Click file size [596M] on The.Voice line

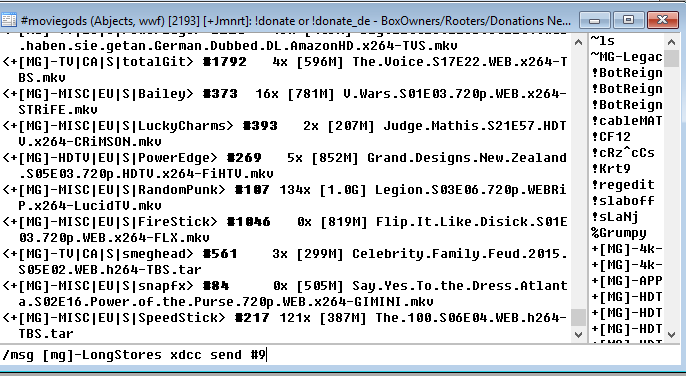coord(320,62)
